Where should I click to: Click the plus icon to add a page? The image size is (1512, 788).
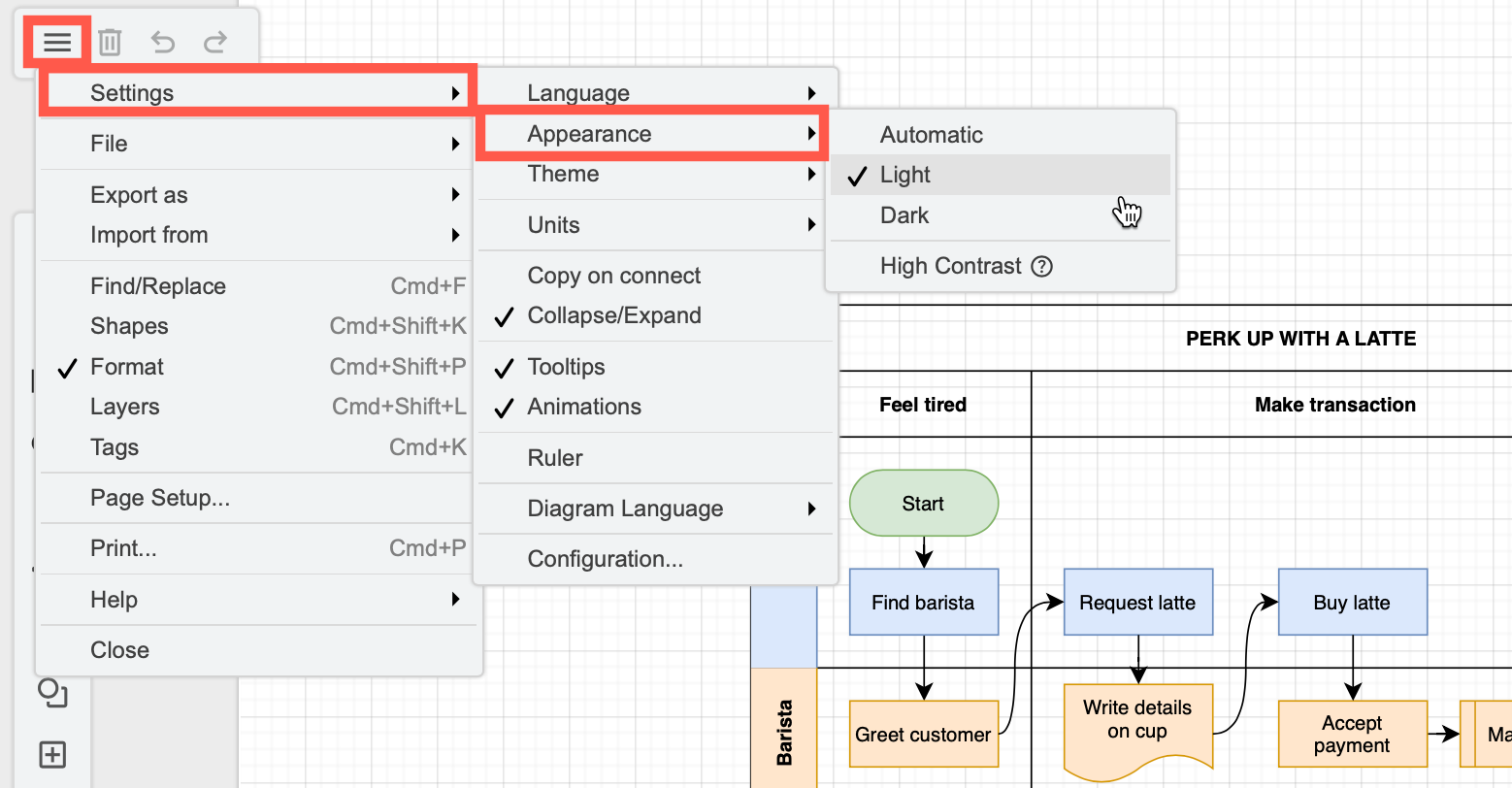[52, 754]
